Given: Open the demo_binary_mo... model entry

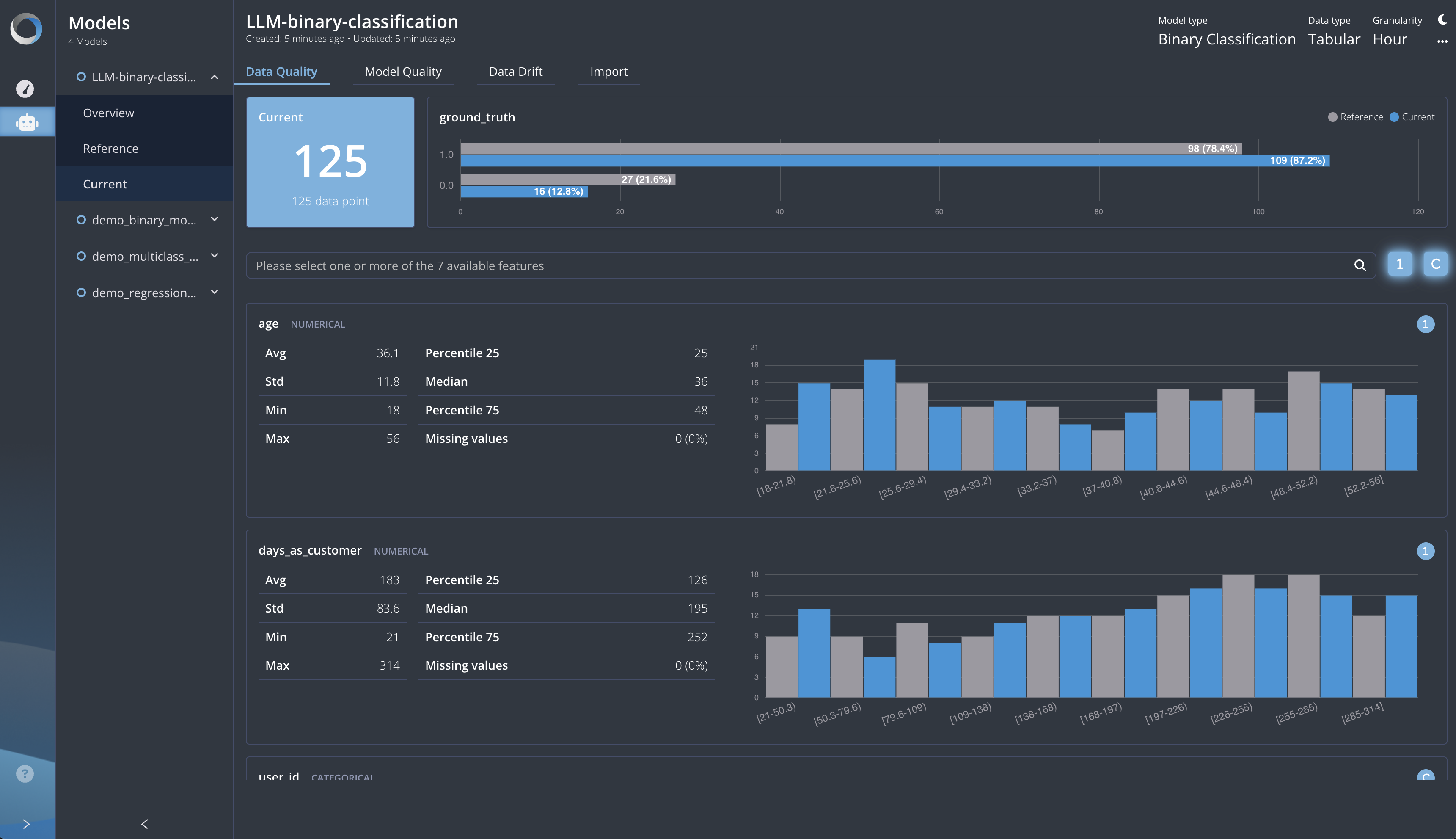Looking at the screenshot, I should pyautogui.click(x=144, y=220).
